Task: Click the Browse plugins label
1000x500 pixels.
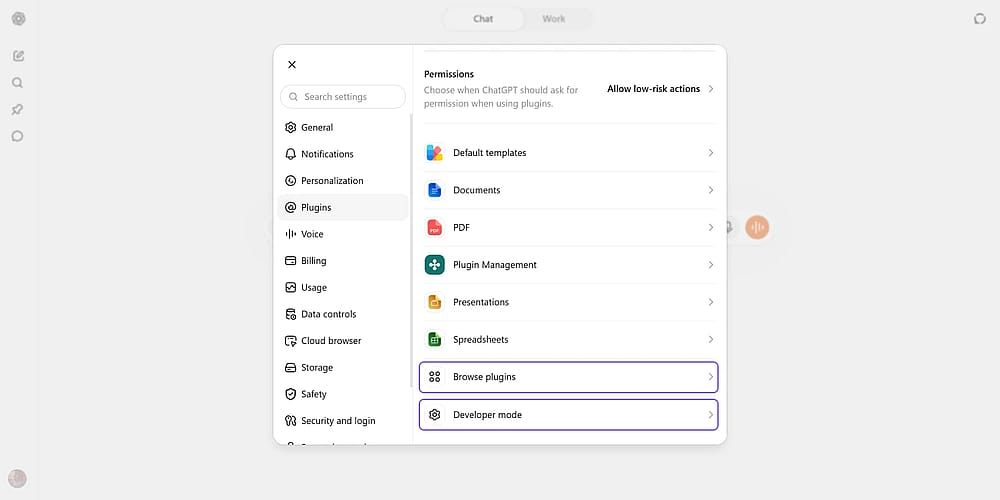Action: [x=484, y=377]
